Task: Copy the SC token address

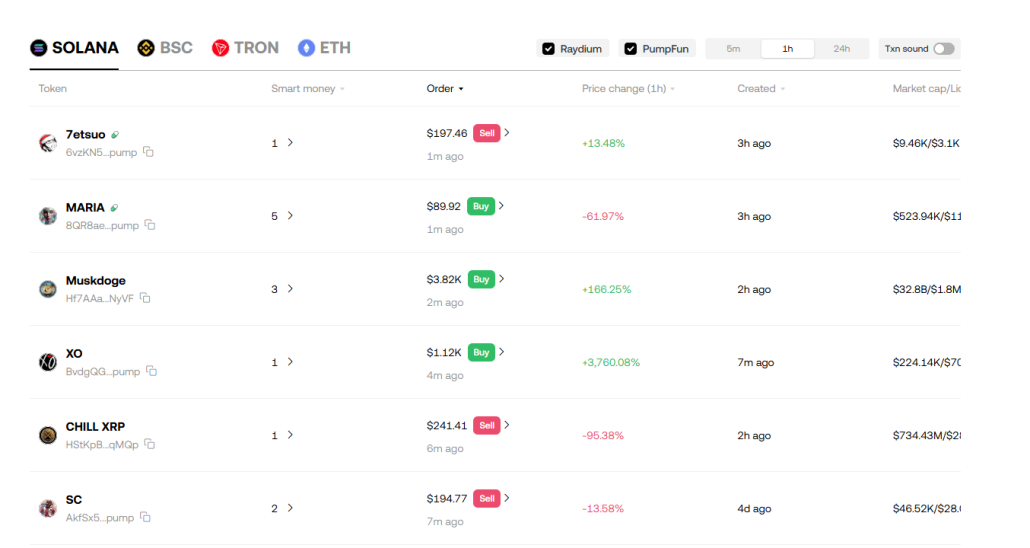Action: coord(145,517)
